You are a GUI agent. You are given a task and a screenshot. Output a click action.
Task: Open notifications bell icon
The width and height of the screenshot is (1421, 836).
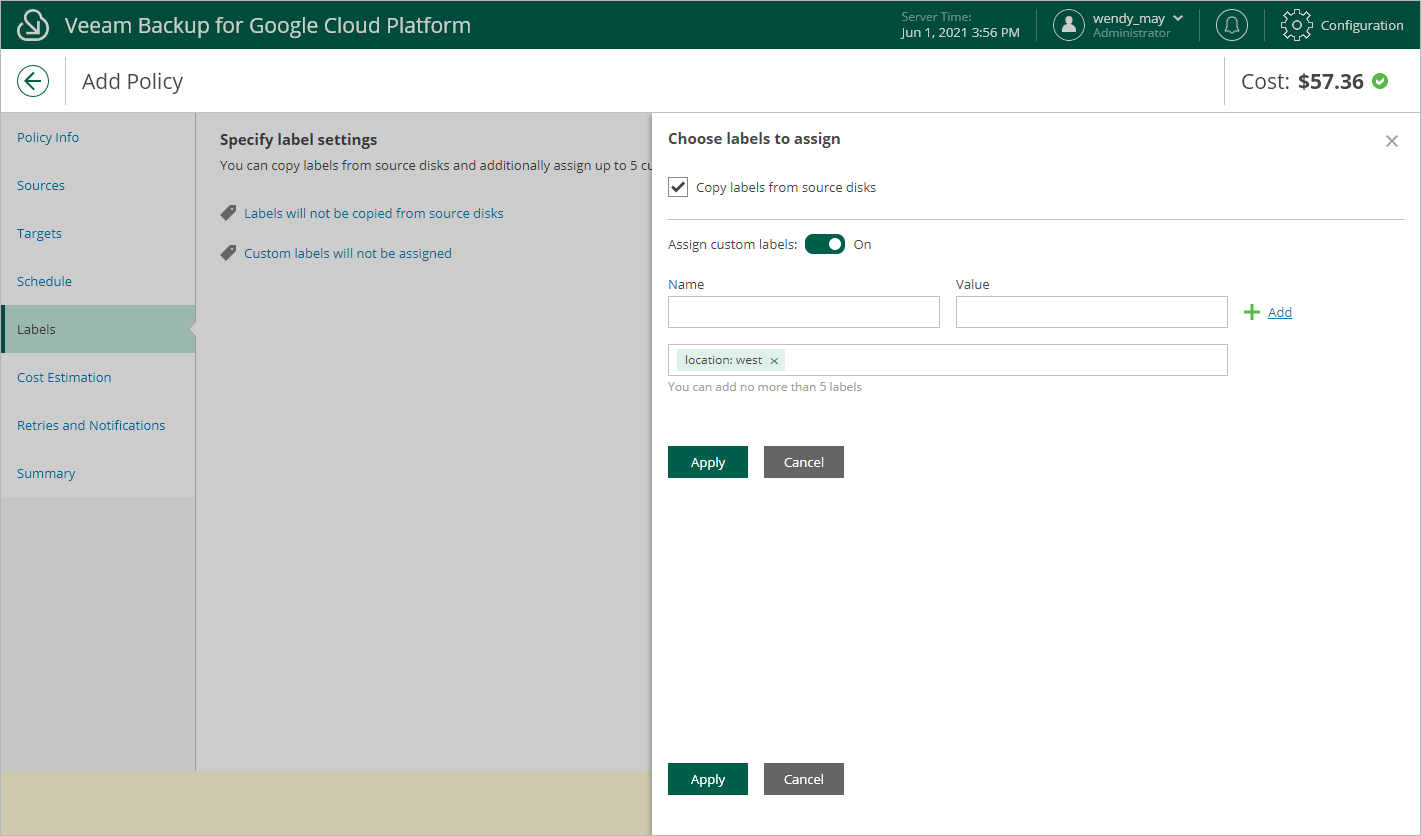coord(1231,25)
